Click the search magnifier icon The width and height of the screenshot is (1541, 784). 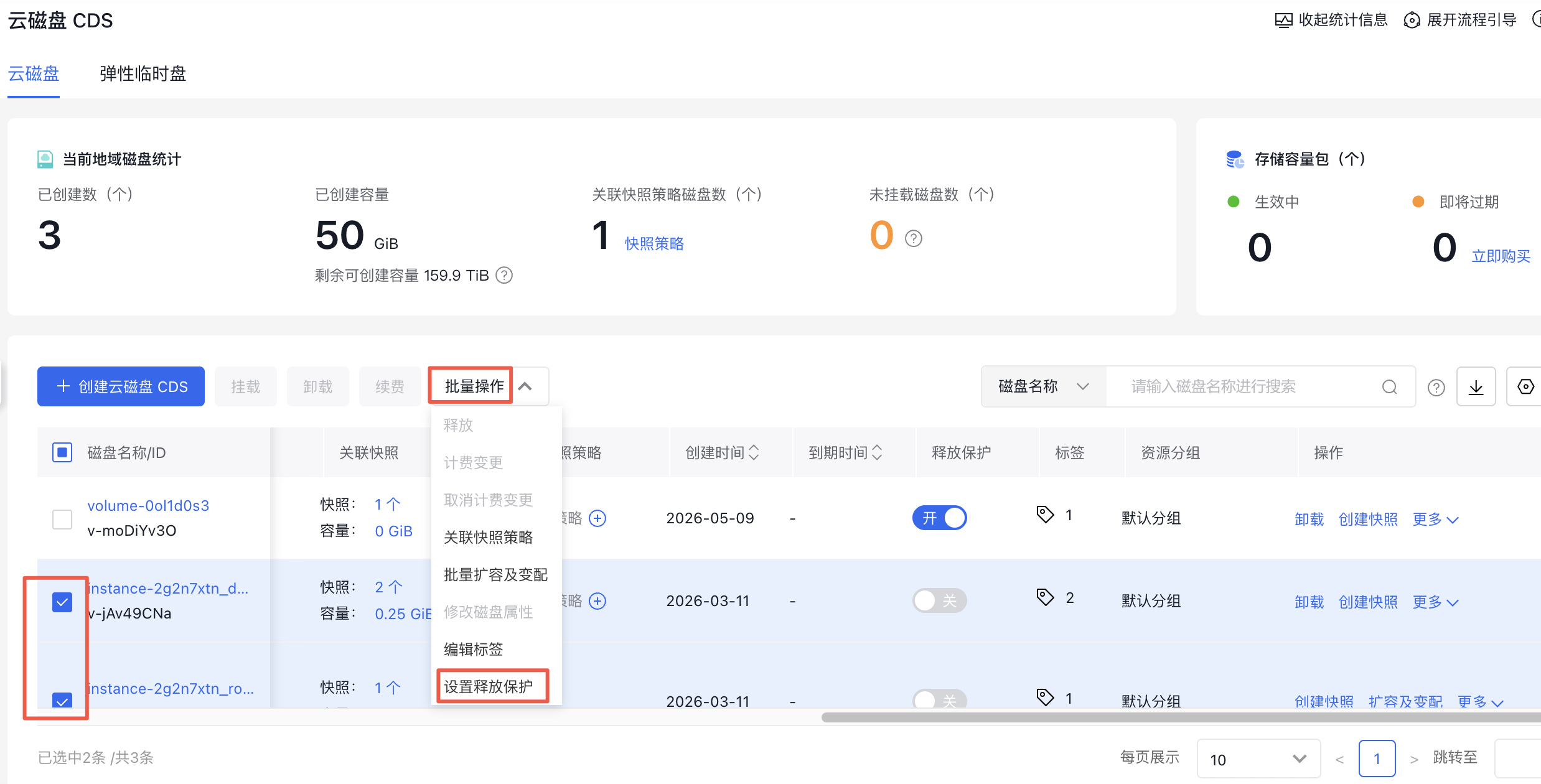(x=1389, y=387)
